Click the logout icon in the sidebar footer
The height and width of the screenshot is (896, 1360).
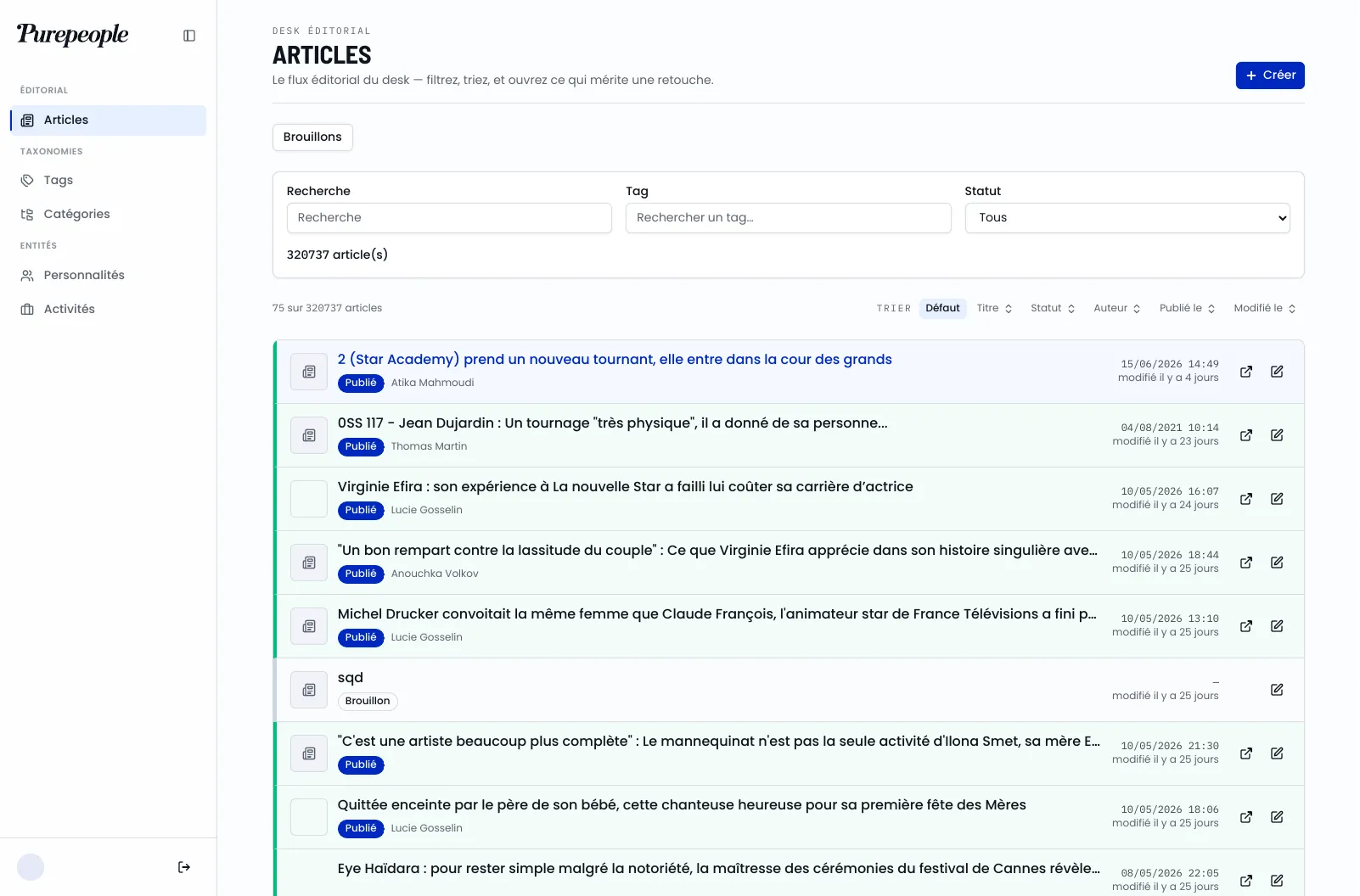[184, 867]
